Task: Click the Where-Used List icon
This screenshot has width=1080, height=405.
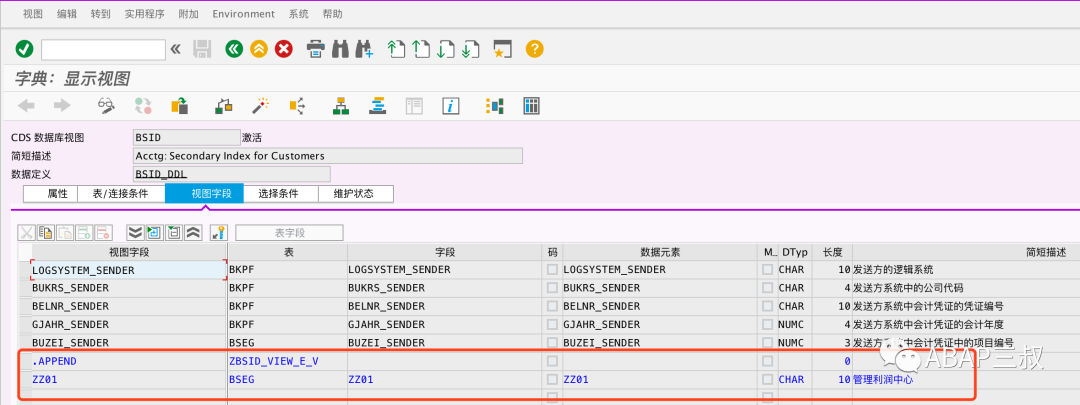Action: [x=298, y=106]
